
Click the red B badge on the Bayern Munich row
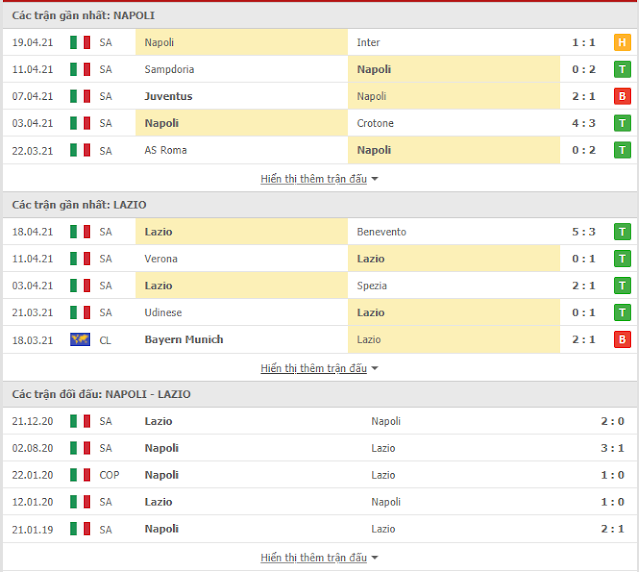622,340
